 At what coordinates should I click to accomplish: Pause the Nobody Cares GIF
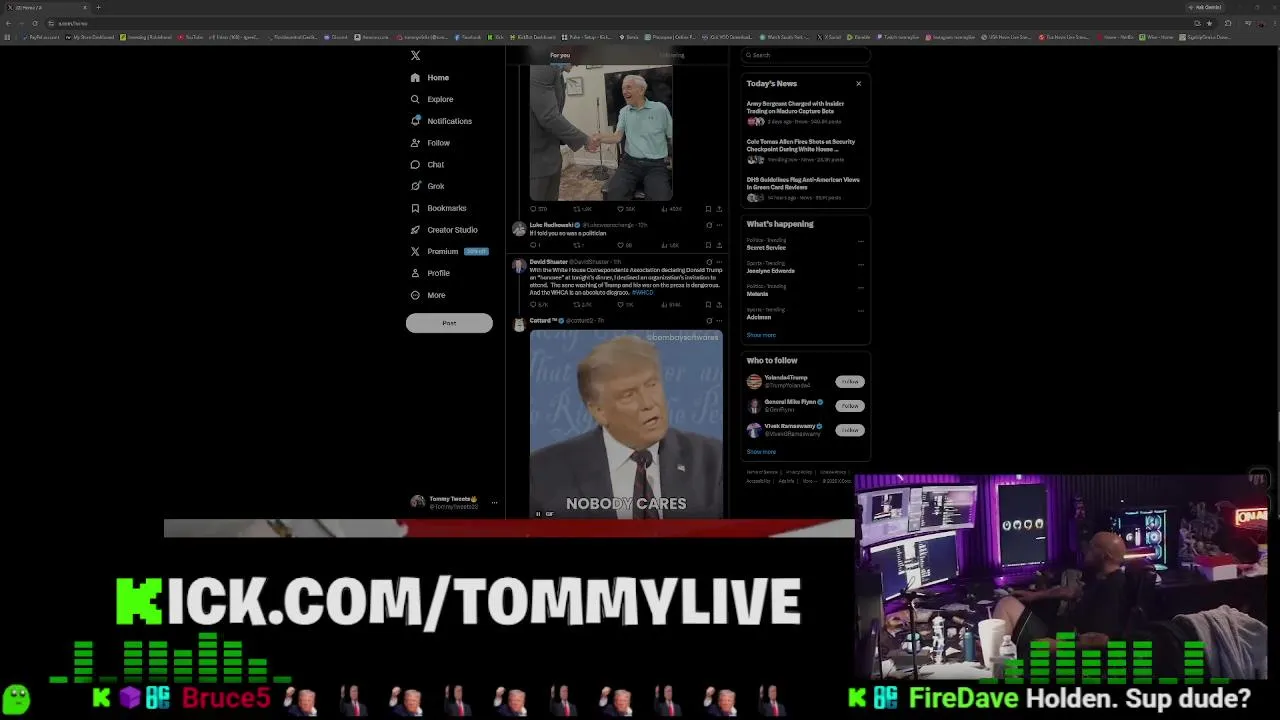[537, 514]
